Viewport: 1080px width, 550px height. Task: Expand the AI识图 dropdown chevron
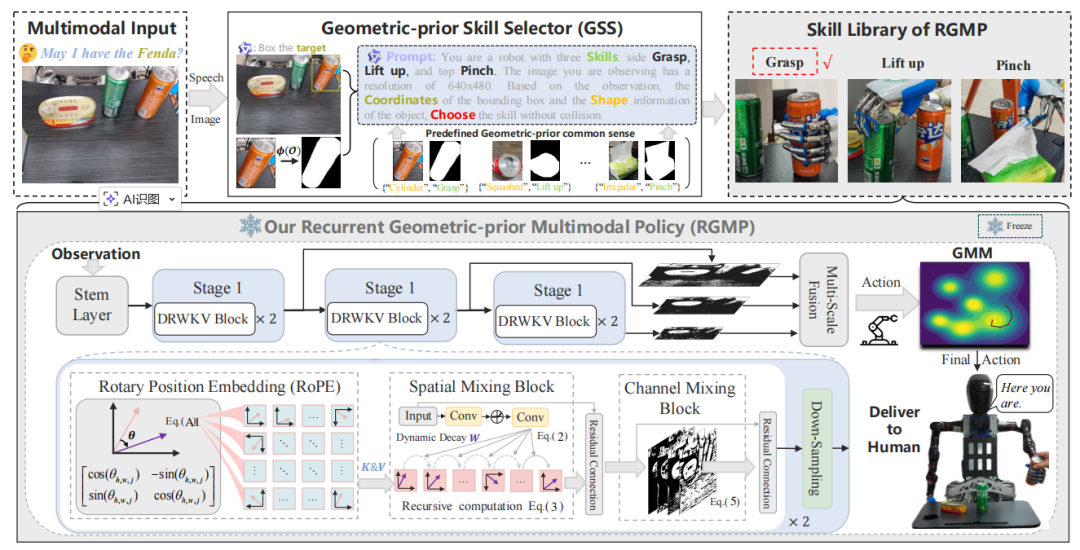coord(174,199)
